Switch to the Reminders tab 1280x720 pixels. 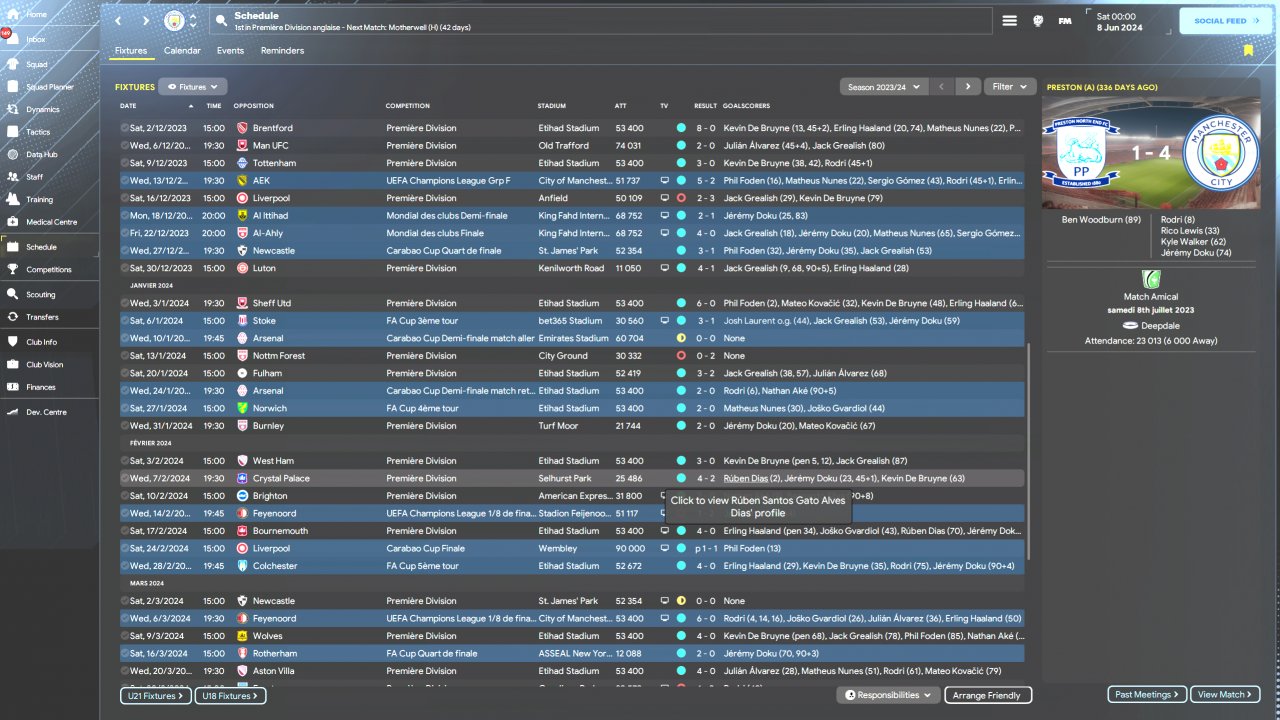pyautogui.click(x=282, y=50)
